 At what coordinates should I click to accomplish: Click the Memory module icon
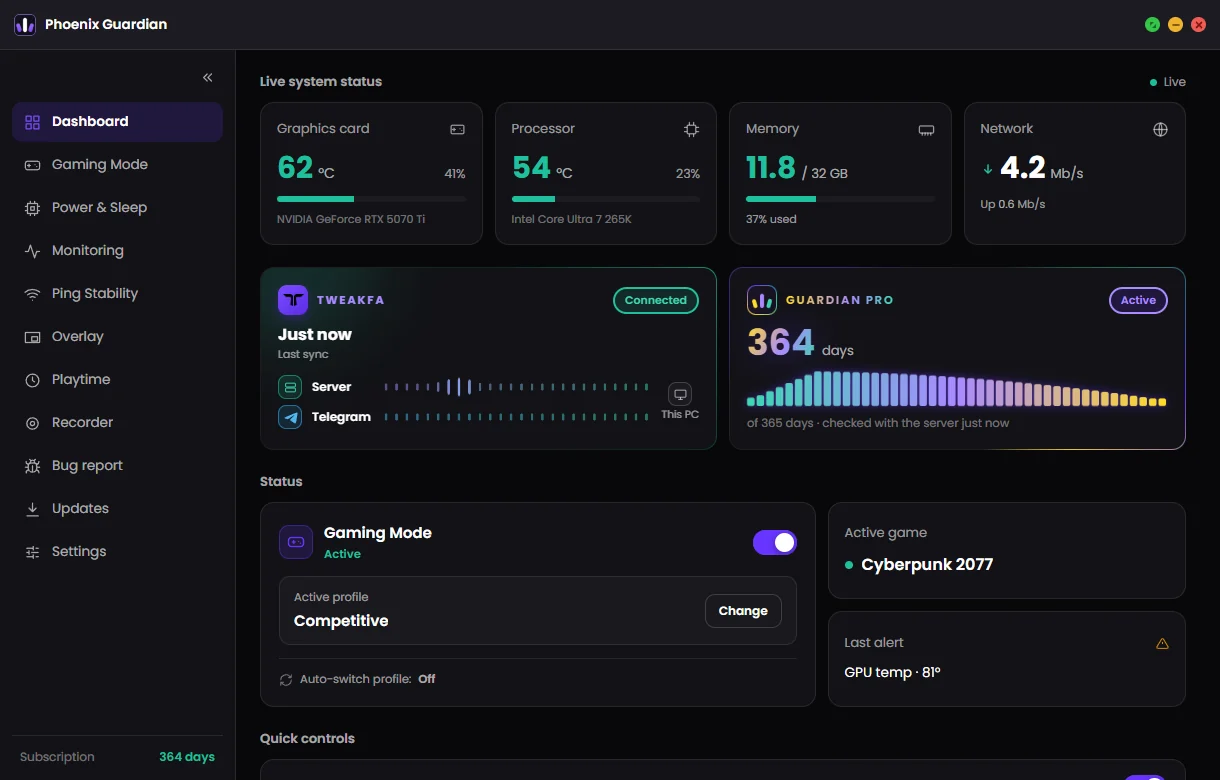926,130
